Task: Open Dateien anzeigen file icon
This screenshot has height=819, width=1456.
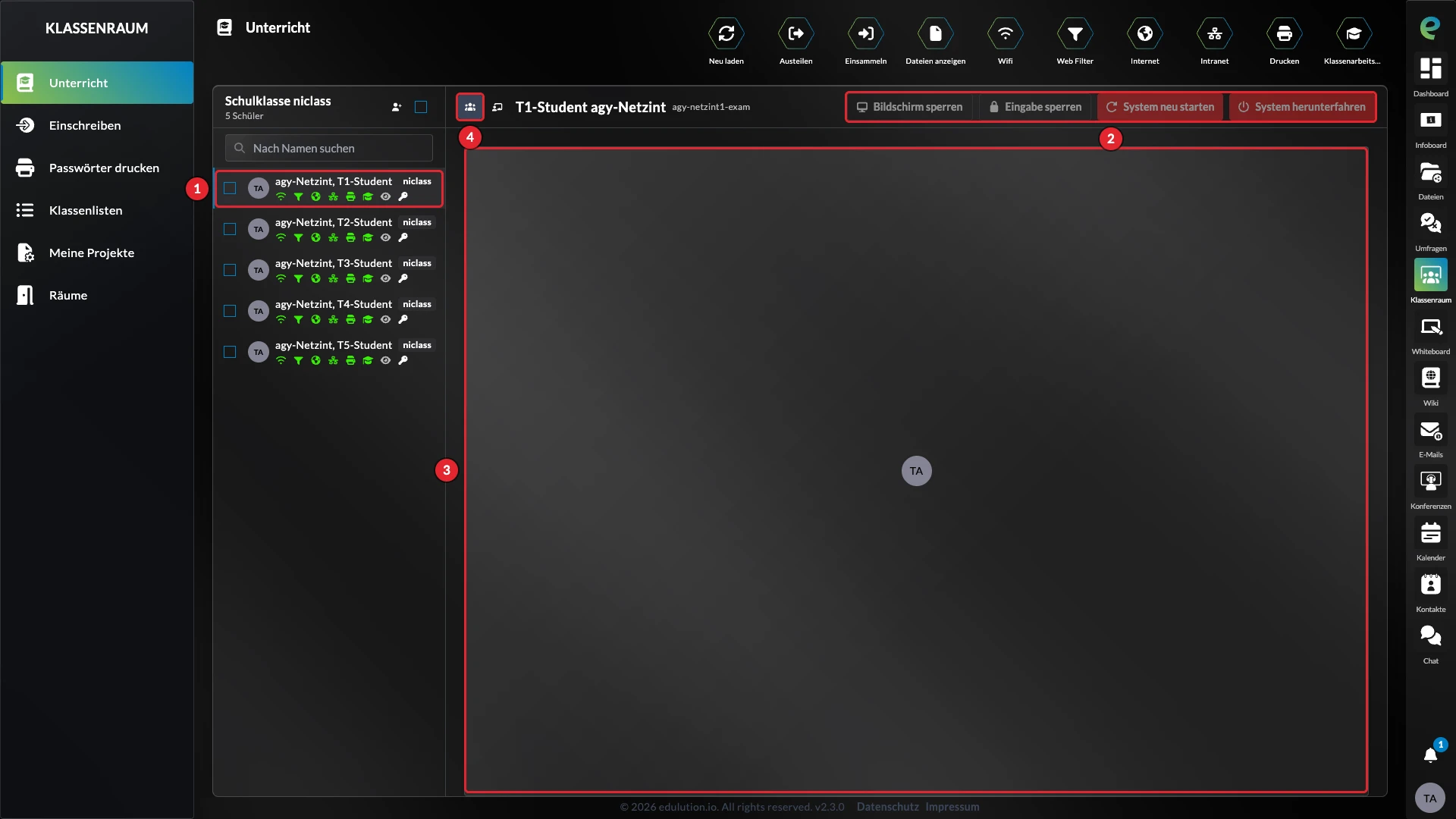Action: coord(935,33)
